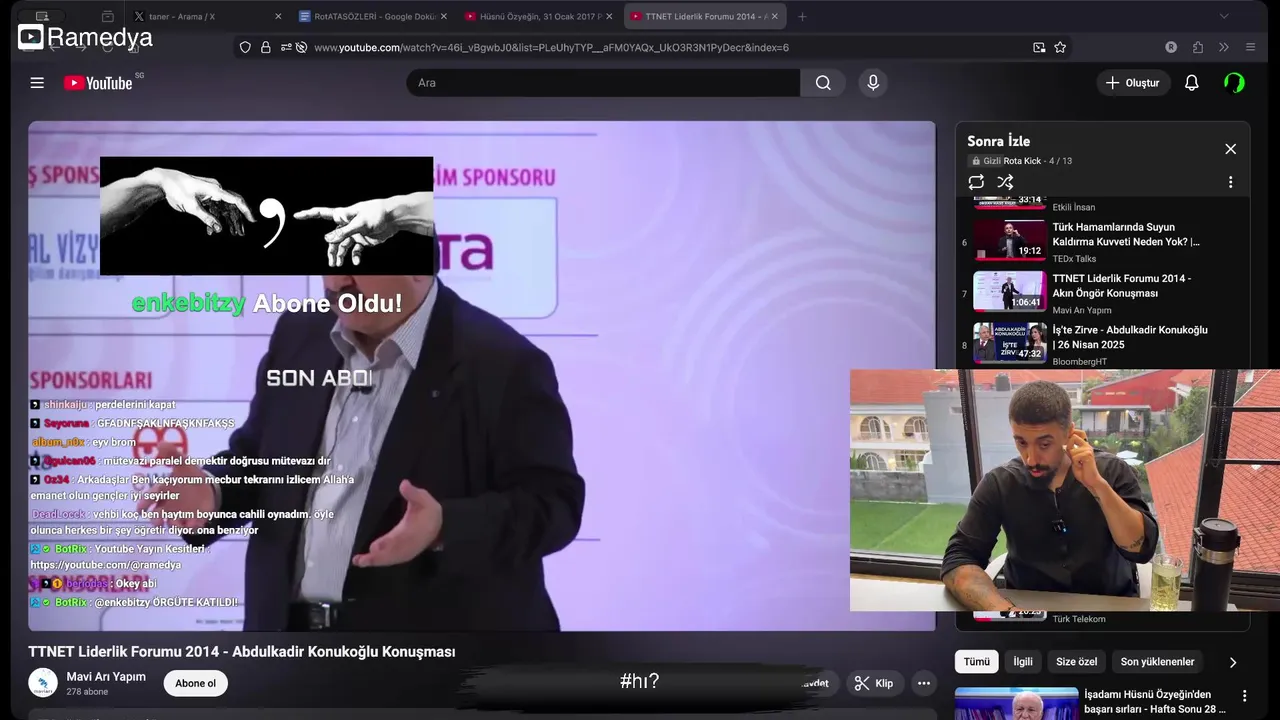Click the R extension icon in toolbar
The width and height of the screenshot is (1280, 720).
[x=1171, y=47]
